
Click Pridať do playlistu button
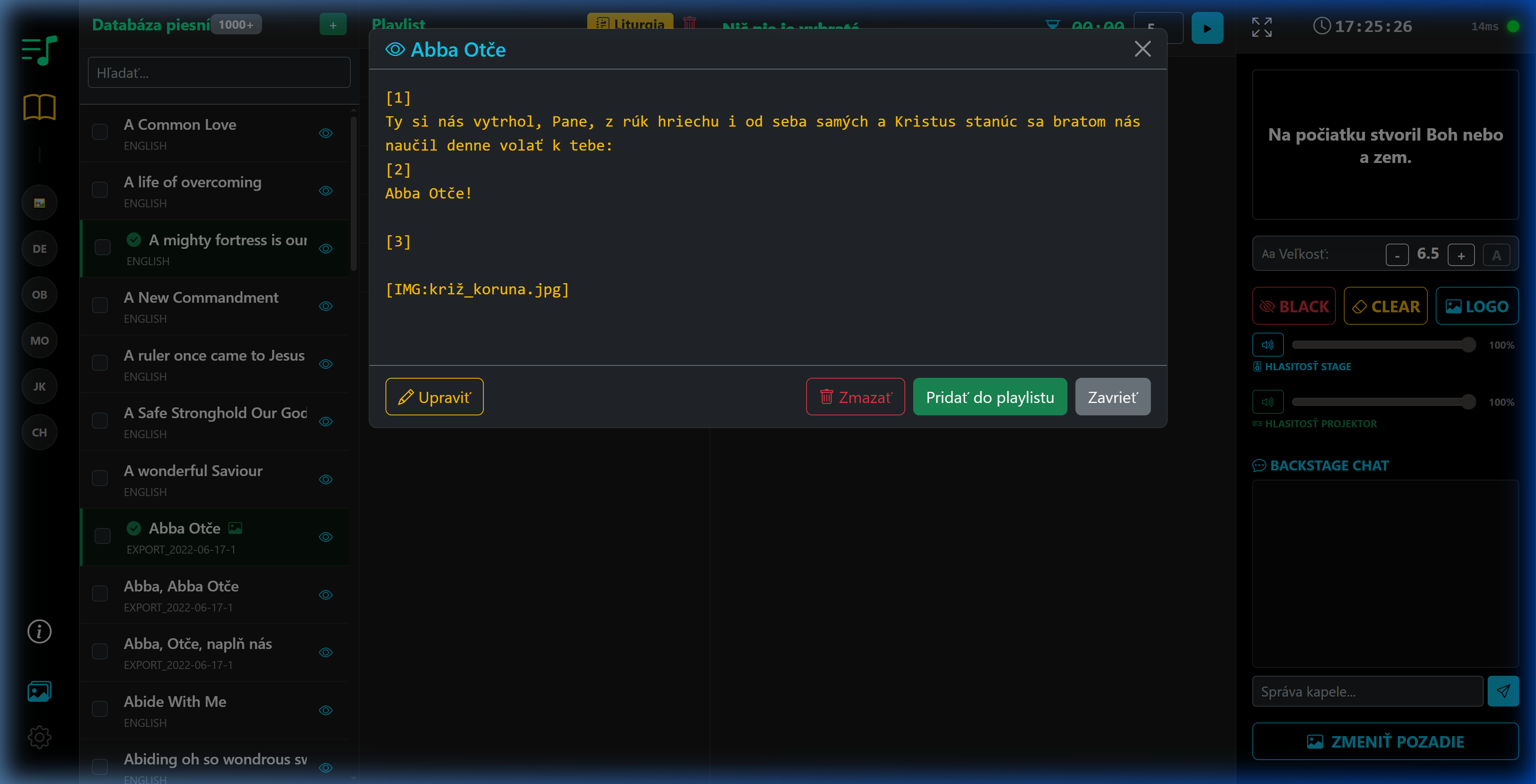coord(990,397)
